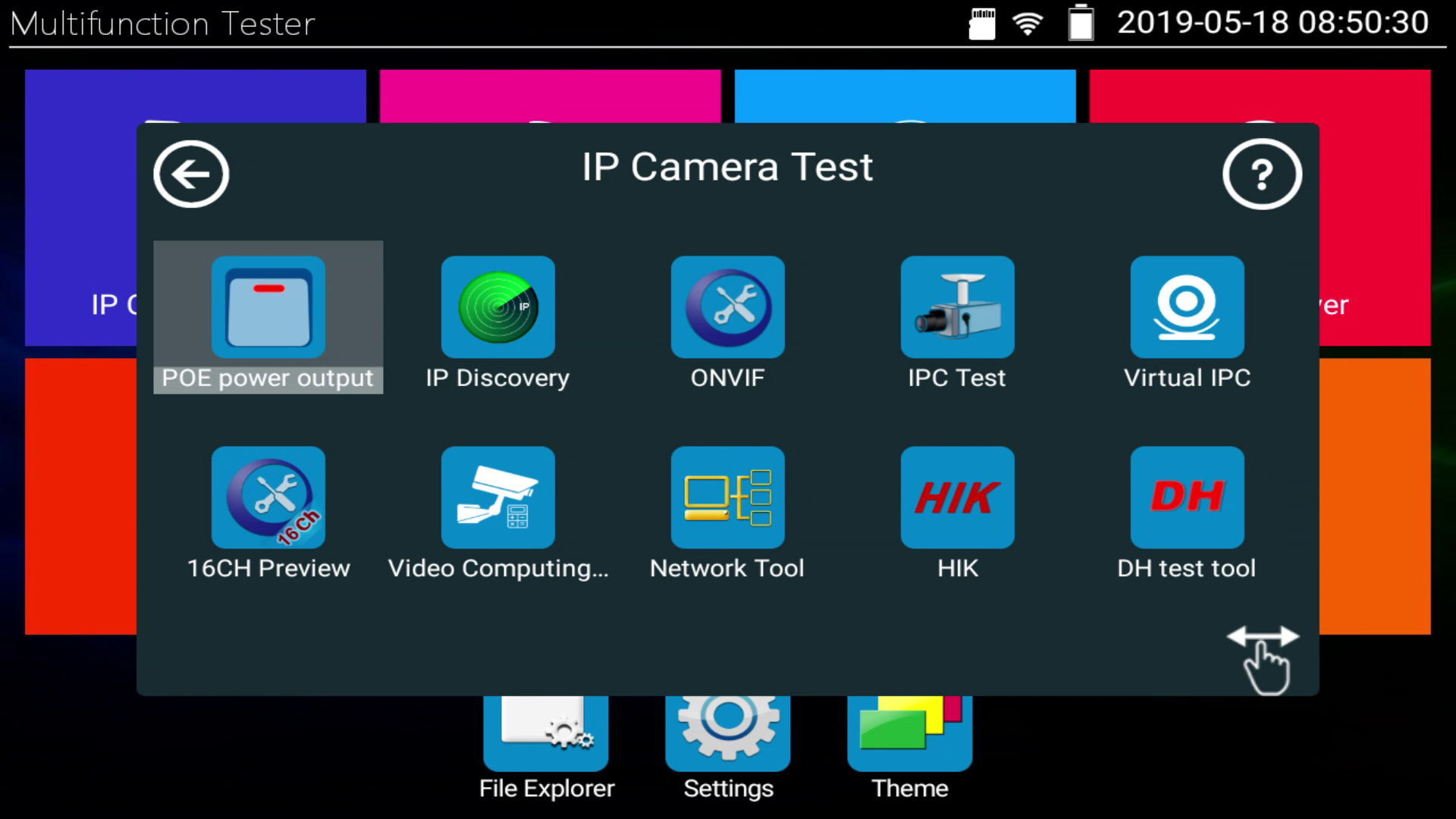
Task: Go back using the arrow button
Action: (x=191, y=174)
